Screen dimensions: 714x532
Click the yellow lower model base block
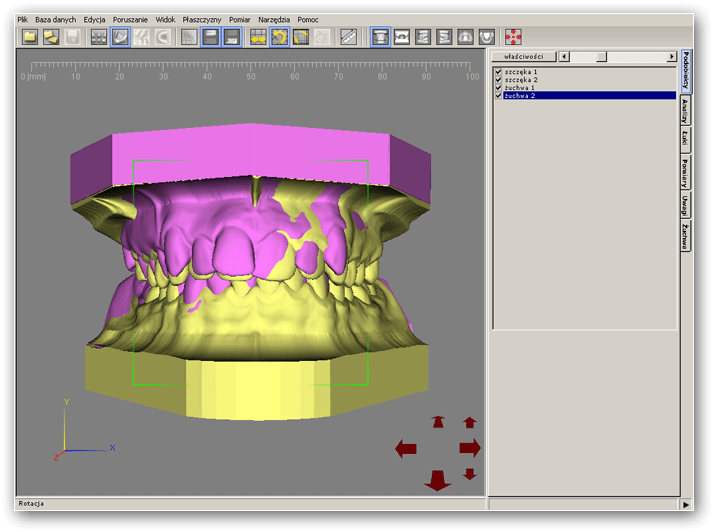pos(256,383)
